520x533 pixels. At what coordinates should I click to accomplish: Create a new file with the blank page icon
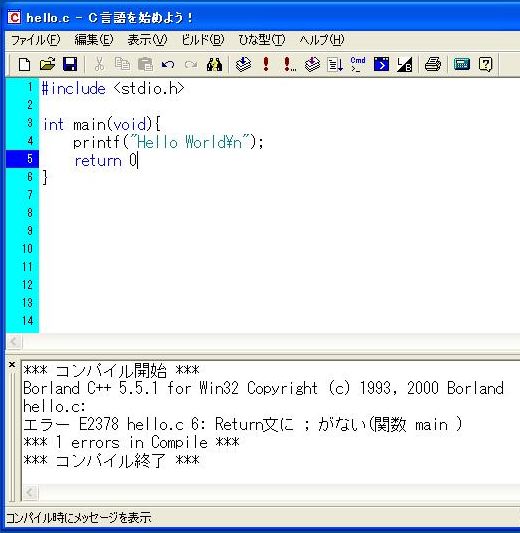[24, 64]
